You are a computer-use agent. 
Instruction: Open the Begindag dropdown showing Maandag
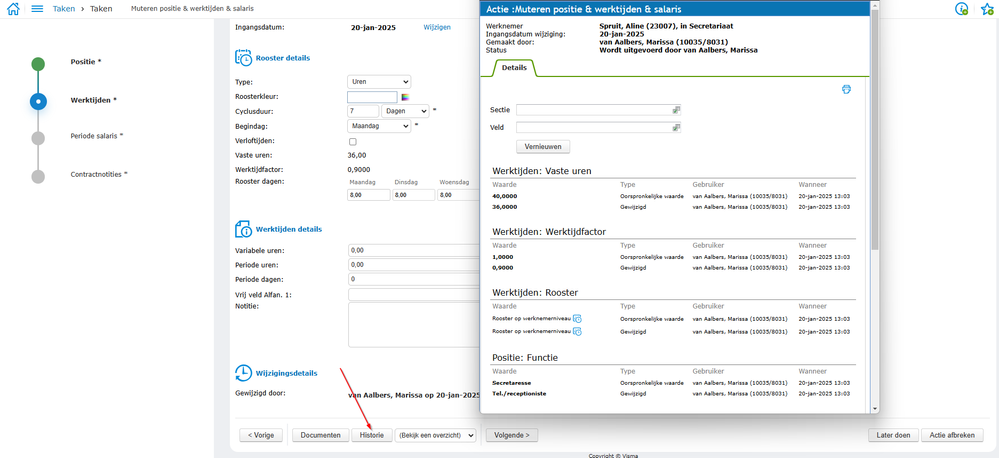tap(378, 127)
